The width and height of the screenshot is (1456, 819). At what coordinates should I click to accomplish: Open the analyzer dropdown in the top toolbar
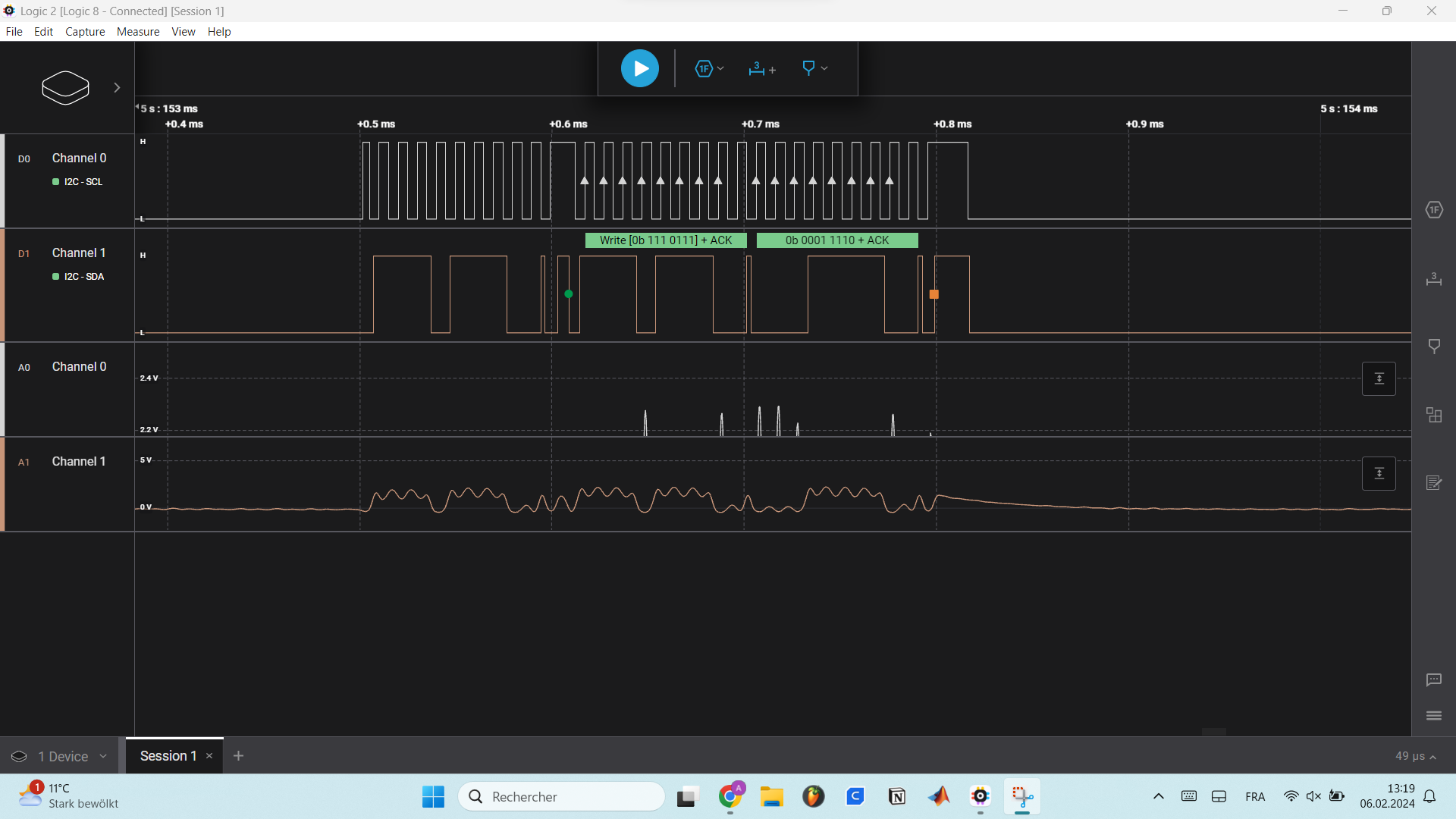click(x=709, y=68)
